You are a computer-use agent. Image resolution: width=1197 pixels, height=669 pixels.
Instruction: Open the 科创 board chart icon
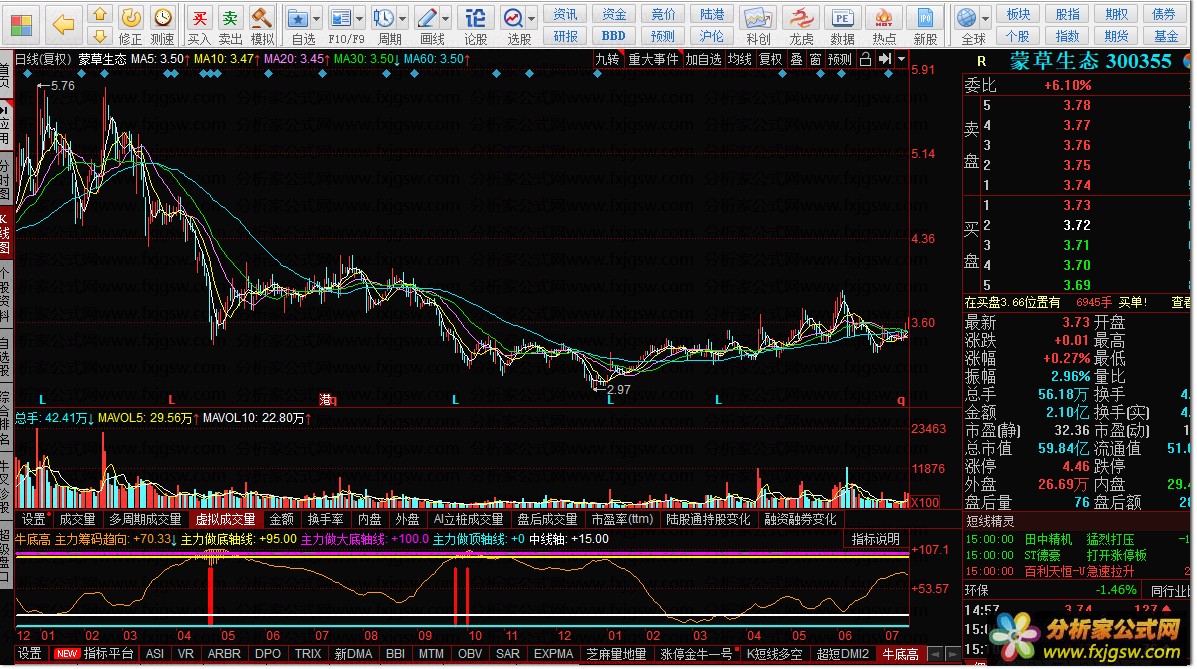758,25
